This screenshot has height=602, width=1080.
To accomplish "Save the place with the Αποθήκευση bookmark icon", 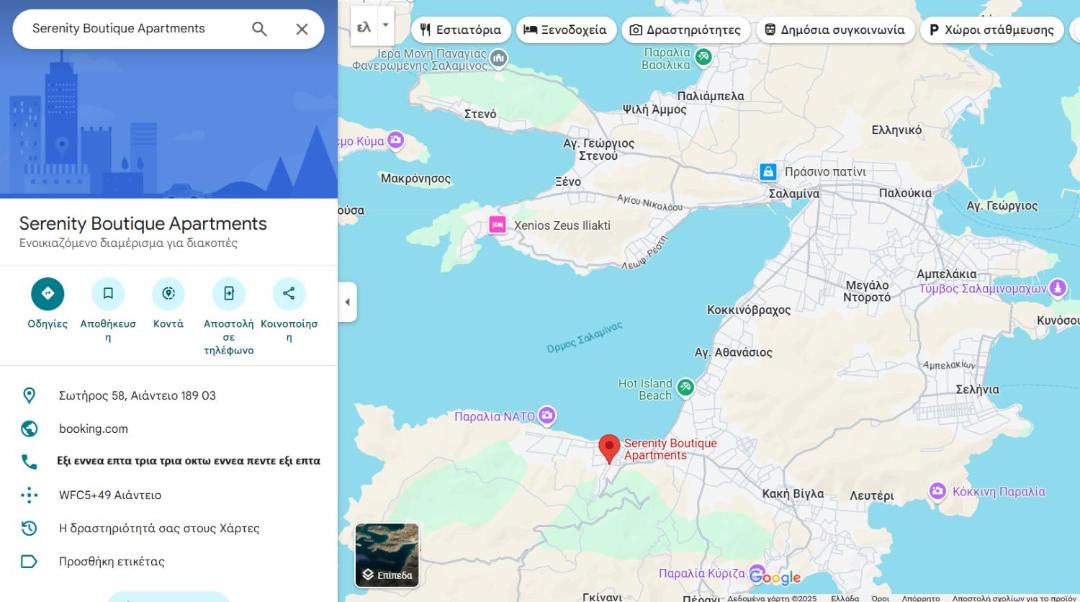I will pos(108,293).
